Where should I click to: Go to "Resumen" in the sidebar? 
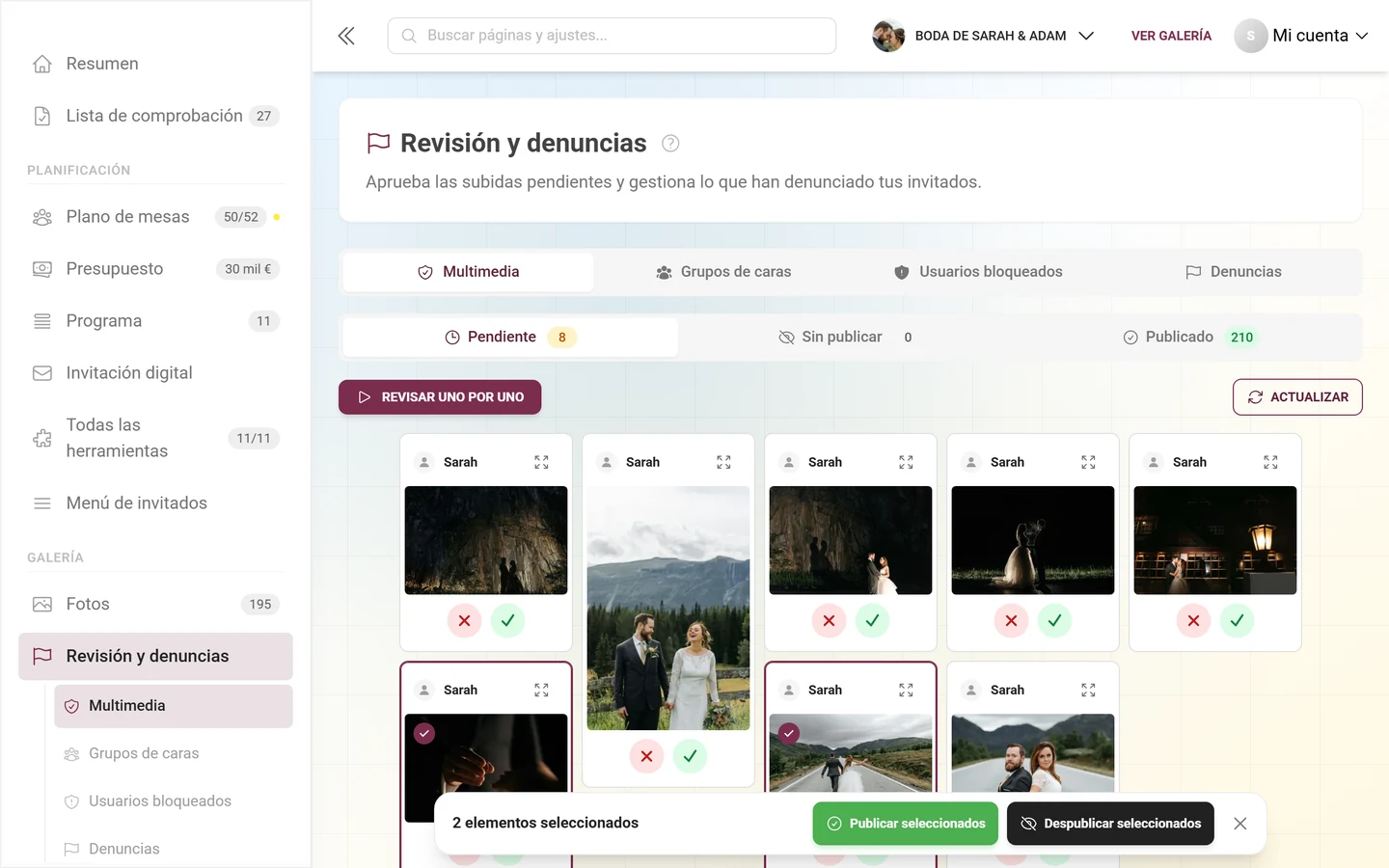[155, 64]
